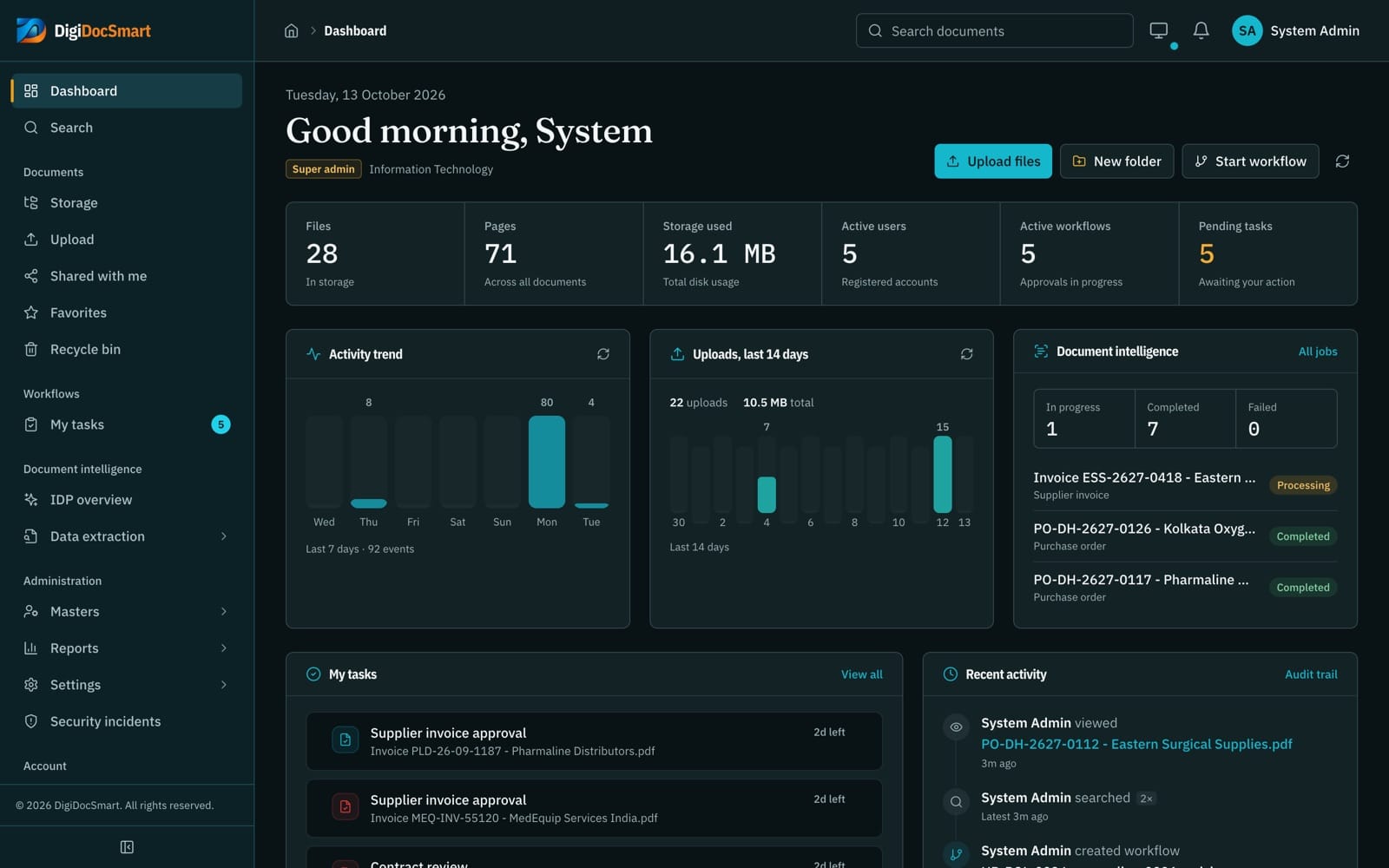Select the day 12 bar in Uploads chart

click(943, 474)
